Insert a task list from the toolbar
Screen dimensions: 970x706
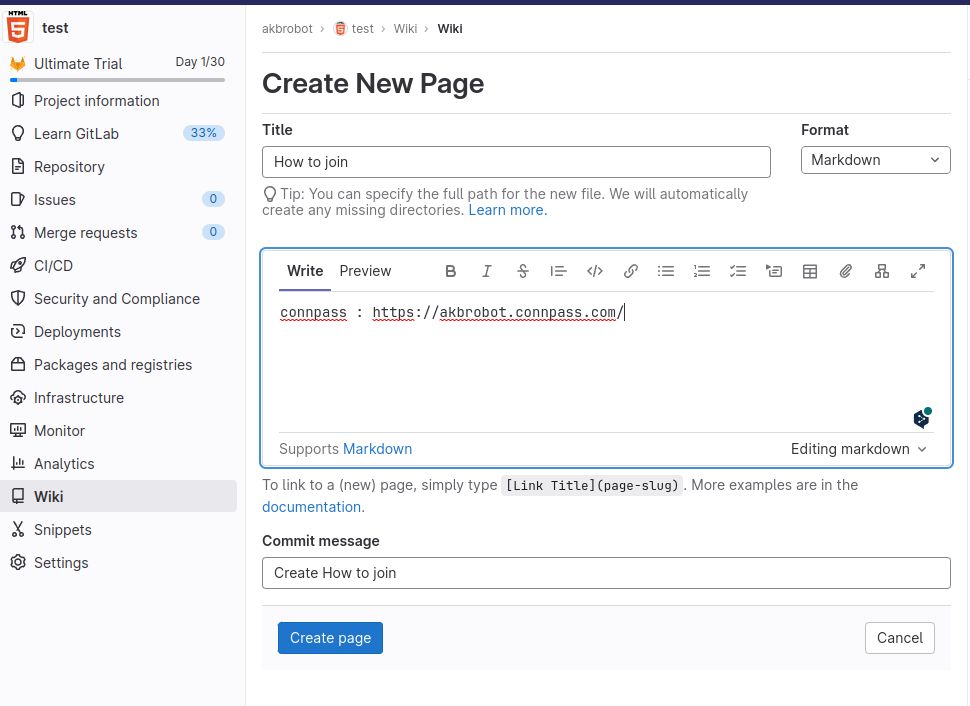[738, 271]
